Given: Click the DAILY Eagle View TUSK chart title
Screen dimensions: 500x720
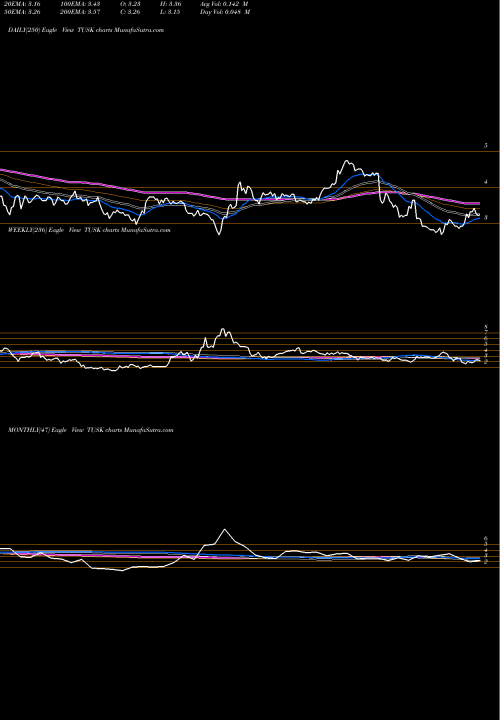Looking at the screenshot, I should [86, 30].
